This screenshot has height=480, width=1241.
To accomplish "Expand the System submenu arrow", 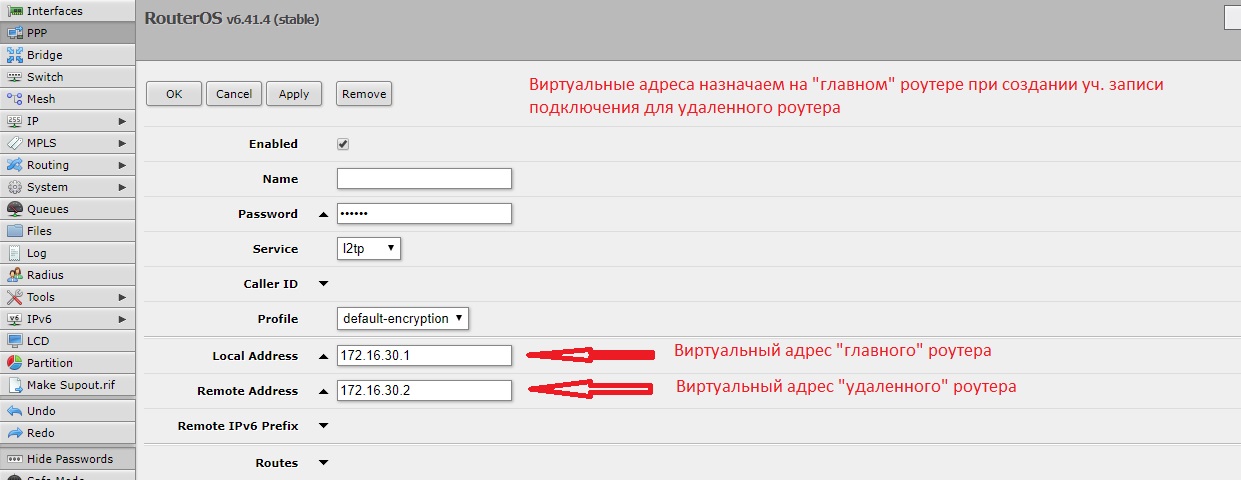I will click(122, 187).
